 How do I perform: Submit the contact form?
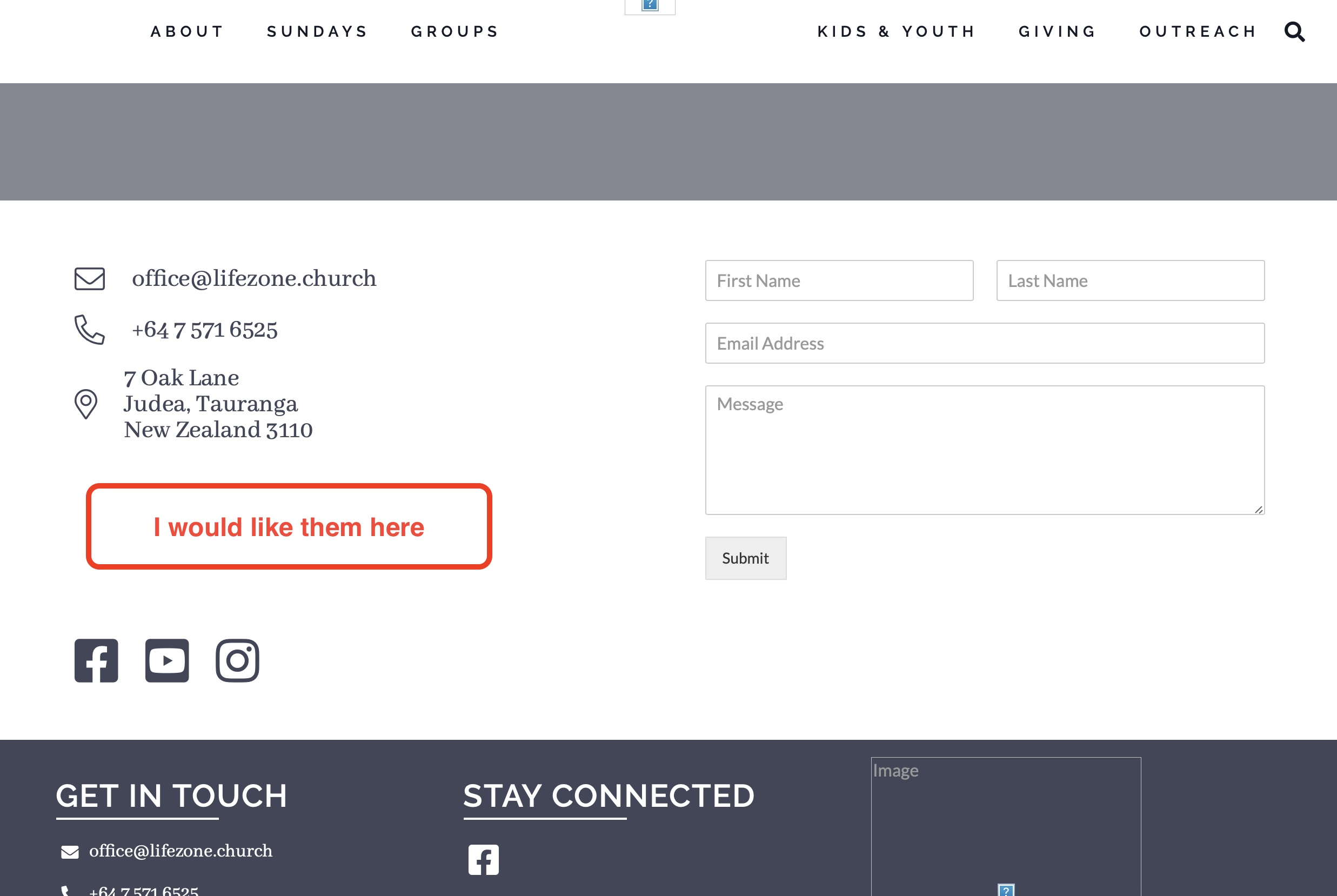[x=746, y=558]
